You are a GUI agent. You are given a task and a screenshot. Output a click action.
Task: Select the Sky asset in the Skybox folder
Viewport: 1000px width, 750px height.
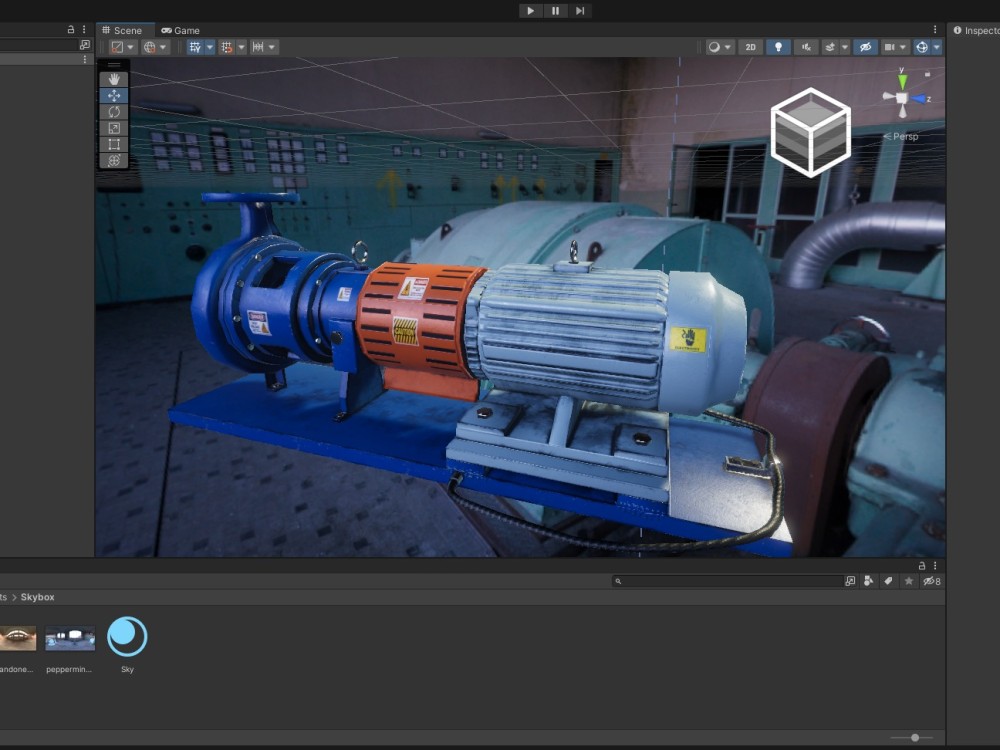click(x=127, y=637)
